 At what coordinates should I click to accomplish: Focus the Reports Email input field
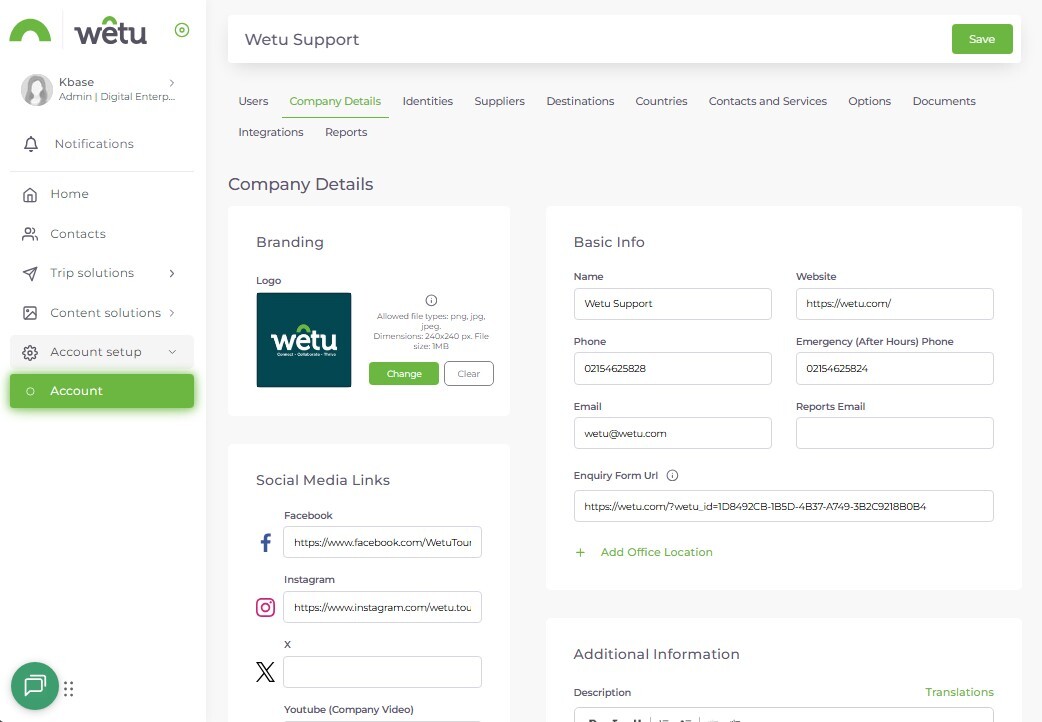click(894, 433)
